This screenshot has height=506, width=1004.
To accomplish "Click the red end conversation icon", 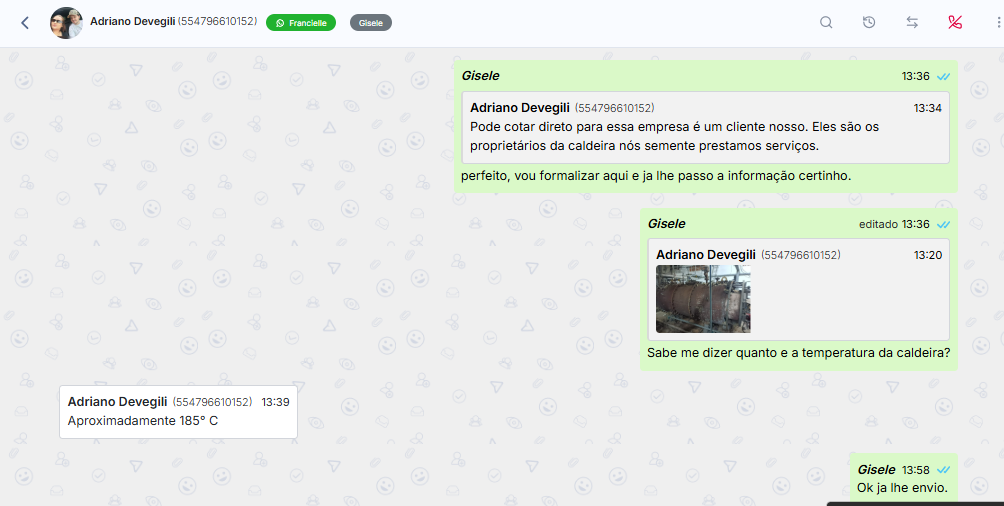I will click(x=954, y=23).
